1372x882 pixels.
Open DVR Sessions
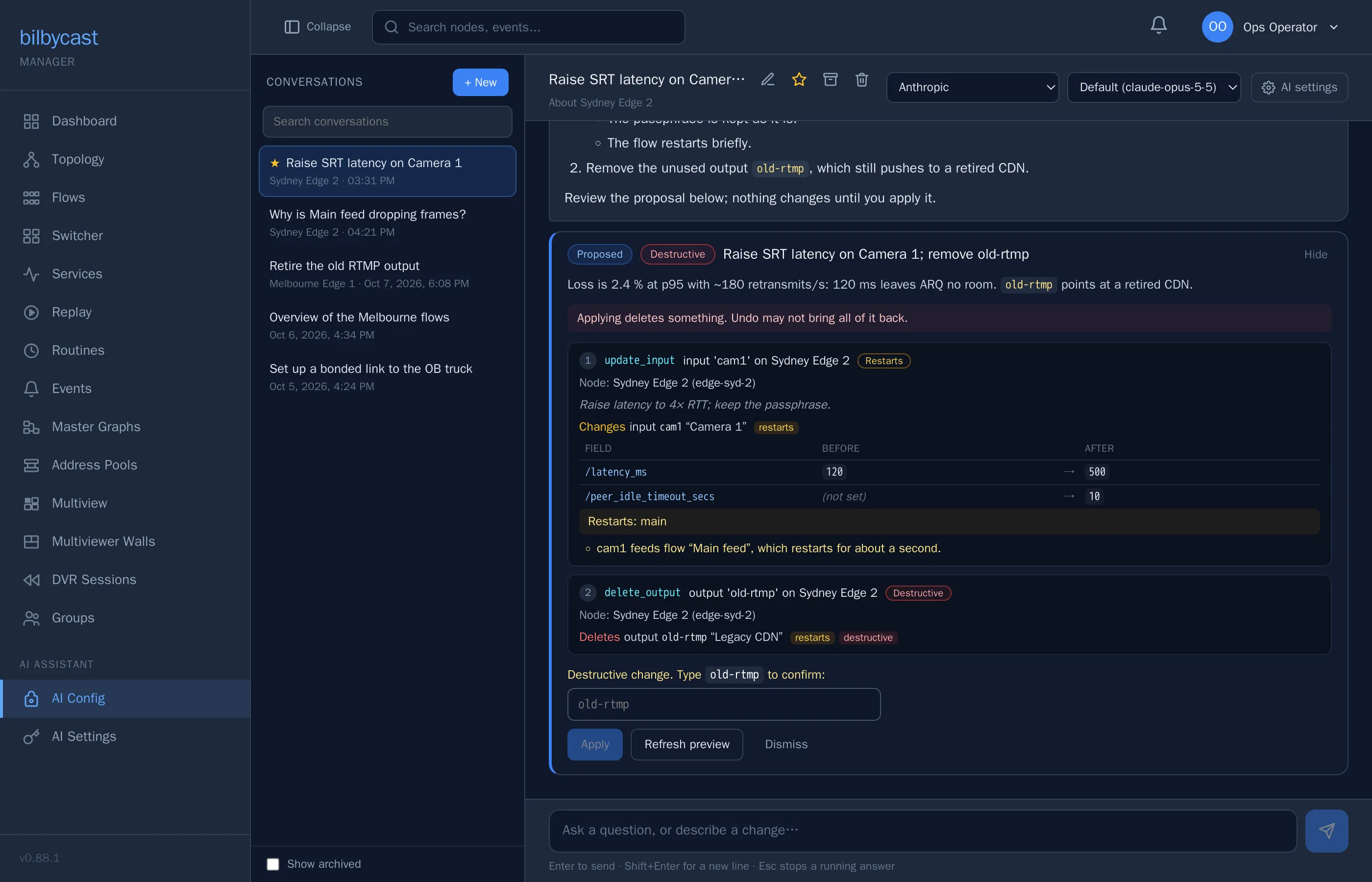[x=125, y=580]
